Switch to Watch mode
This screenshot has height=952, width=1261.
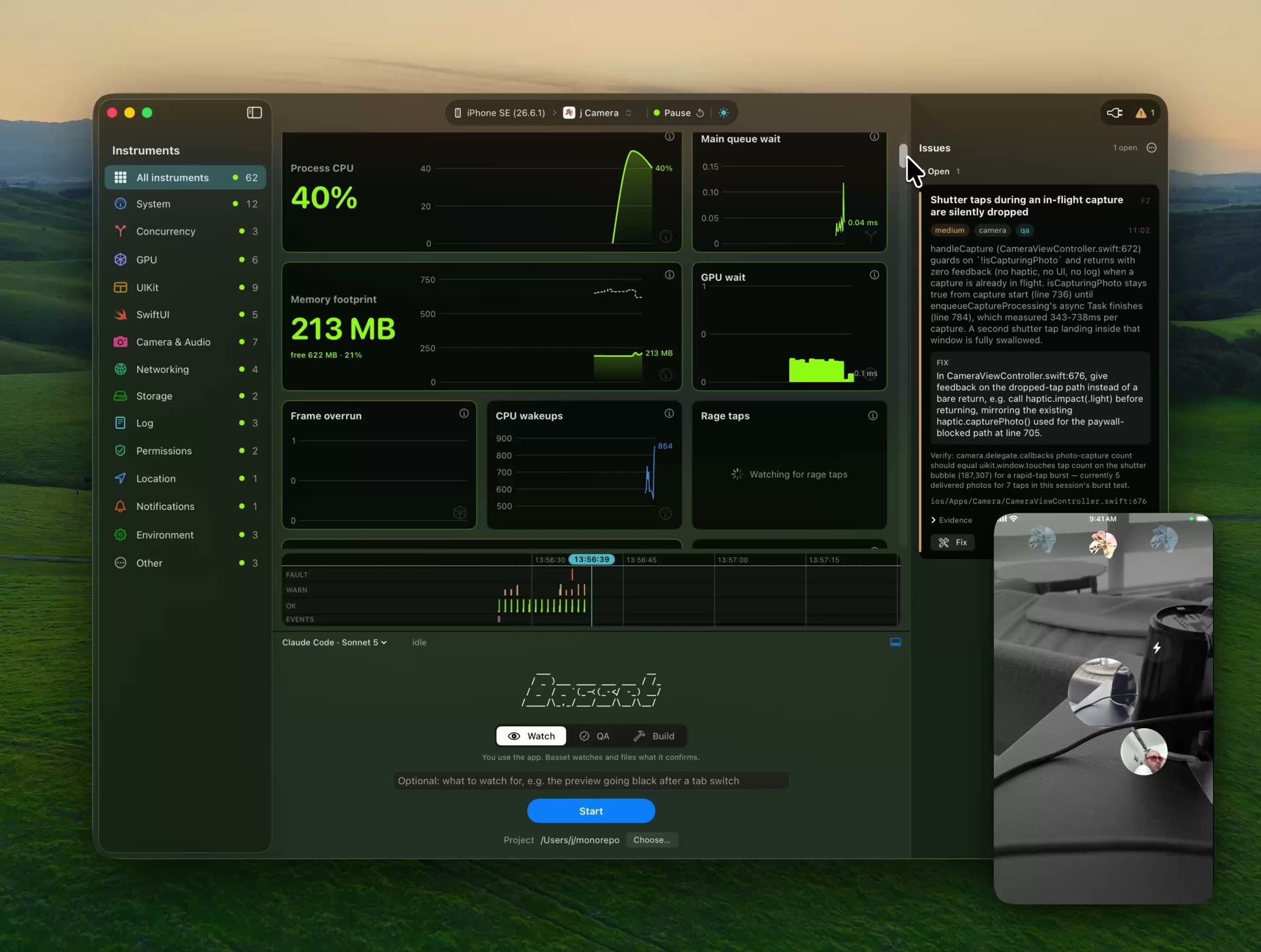[531, 736]
